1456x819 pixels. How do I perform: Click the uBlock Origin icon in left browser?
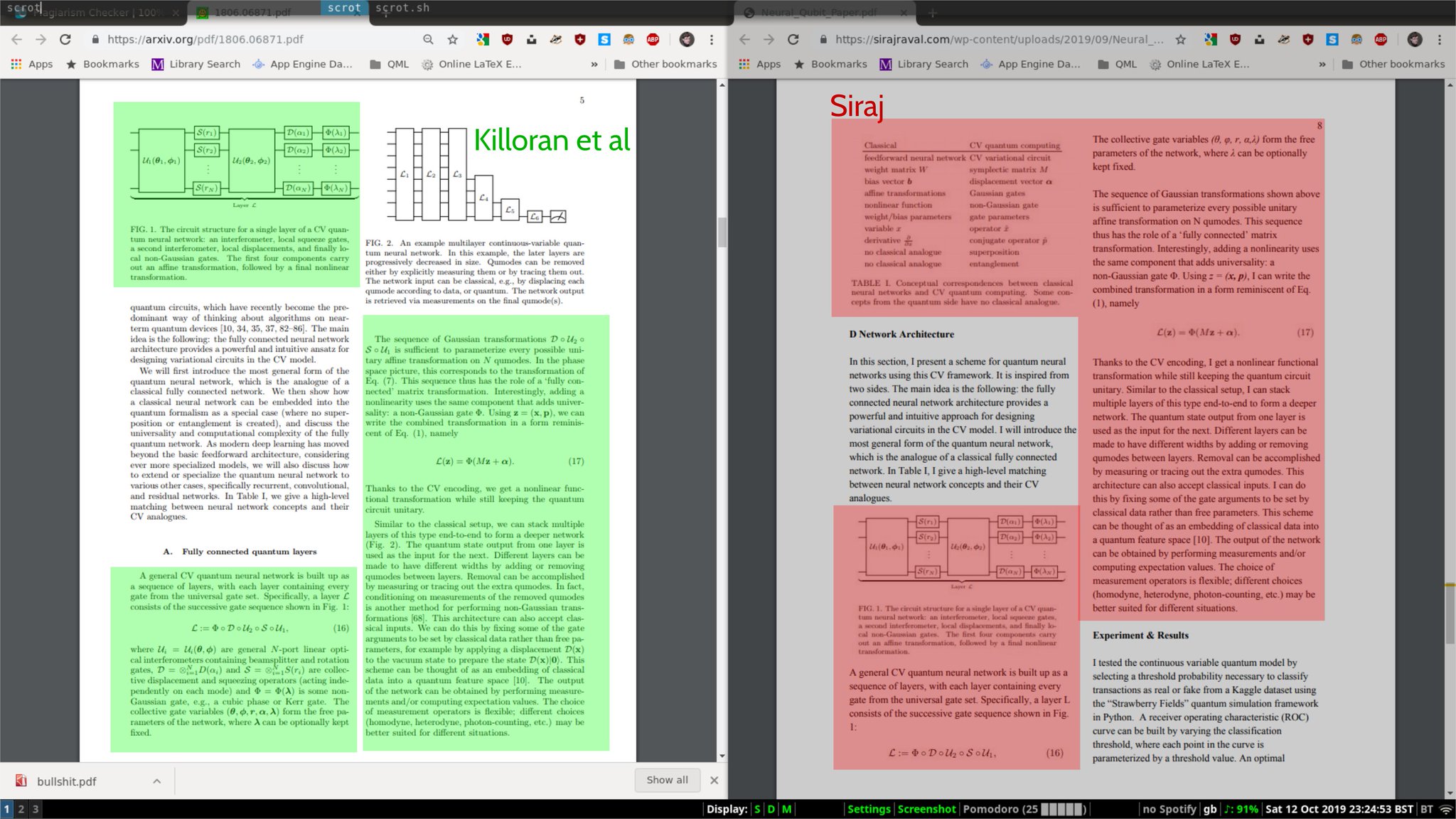(x=507, y=39)
